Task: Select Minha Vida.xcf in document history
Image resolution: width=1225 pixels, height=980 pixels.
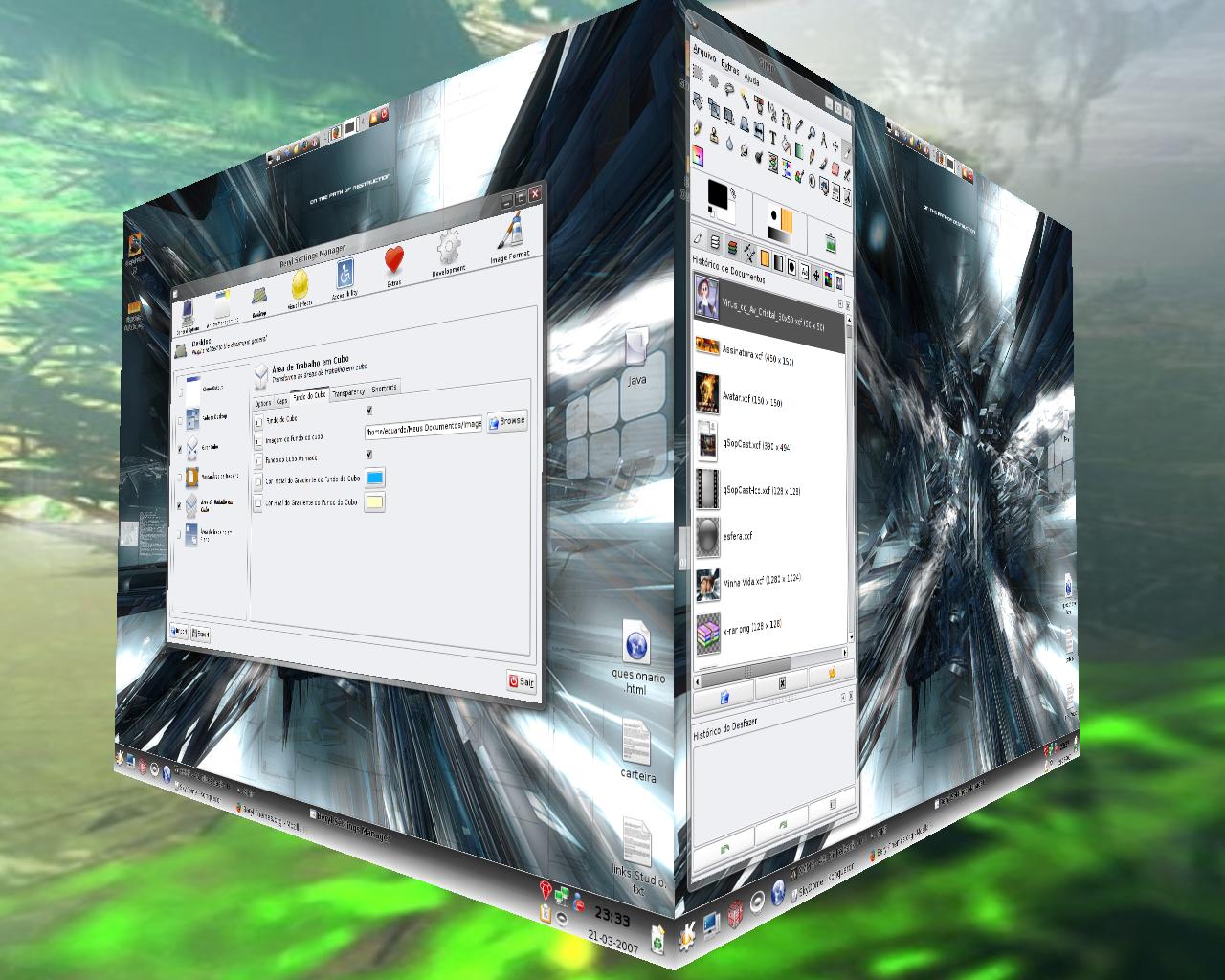Action: coord(768,584)
